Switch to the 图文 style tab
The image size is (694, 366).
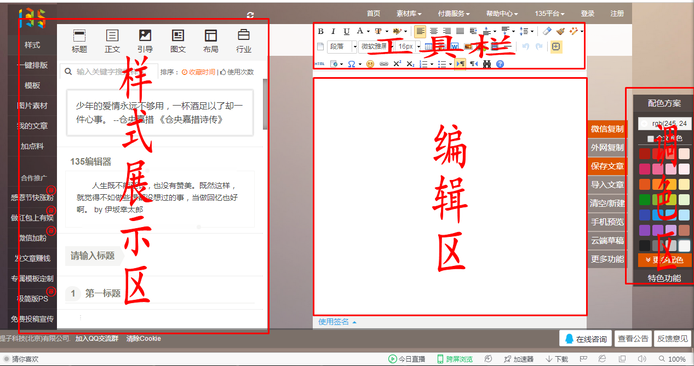coord(178,41)
